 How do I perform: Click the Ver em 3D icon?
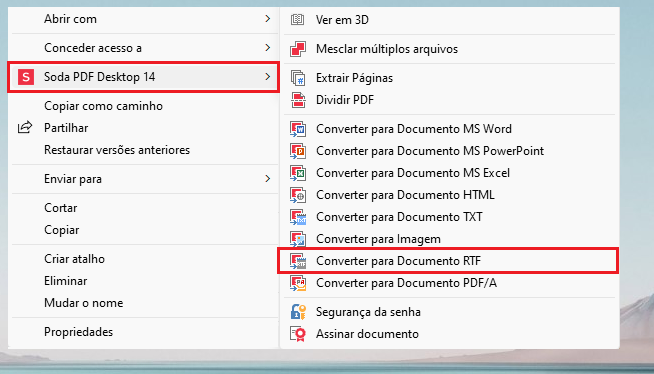tap(297, 19)
